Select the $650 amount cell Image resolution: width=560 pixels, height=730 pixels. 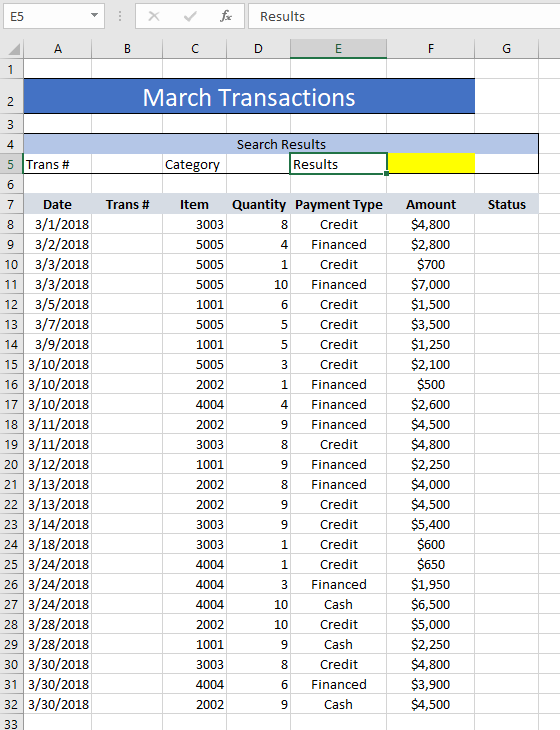431,565
